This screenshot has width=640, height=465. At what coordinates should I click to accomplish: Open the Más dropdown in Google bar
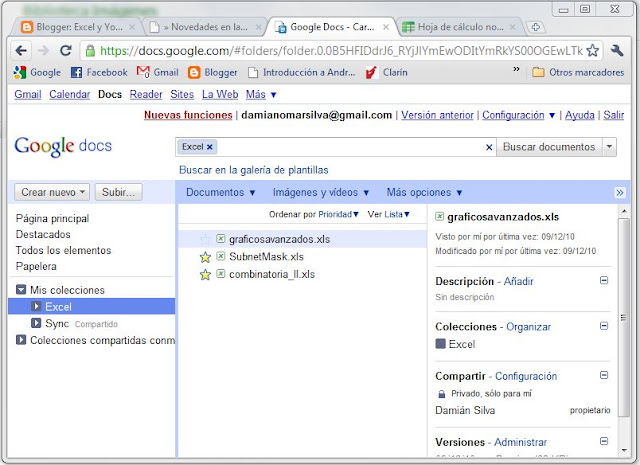pyautogui.click(x=261, y=95)
